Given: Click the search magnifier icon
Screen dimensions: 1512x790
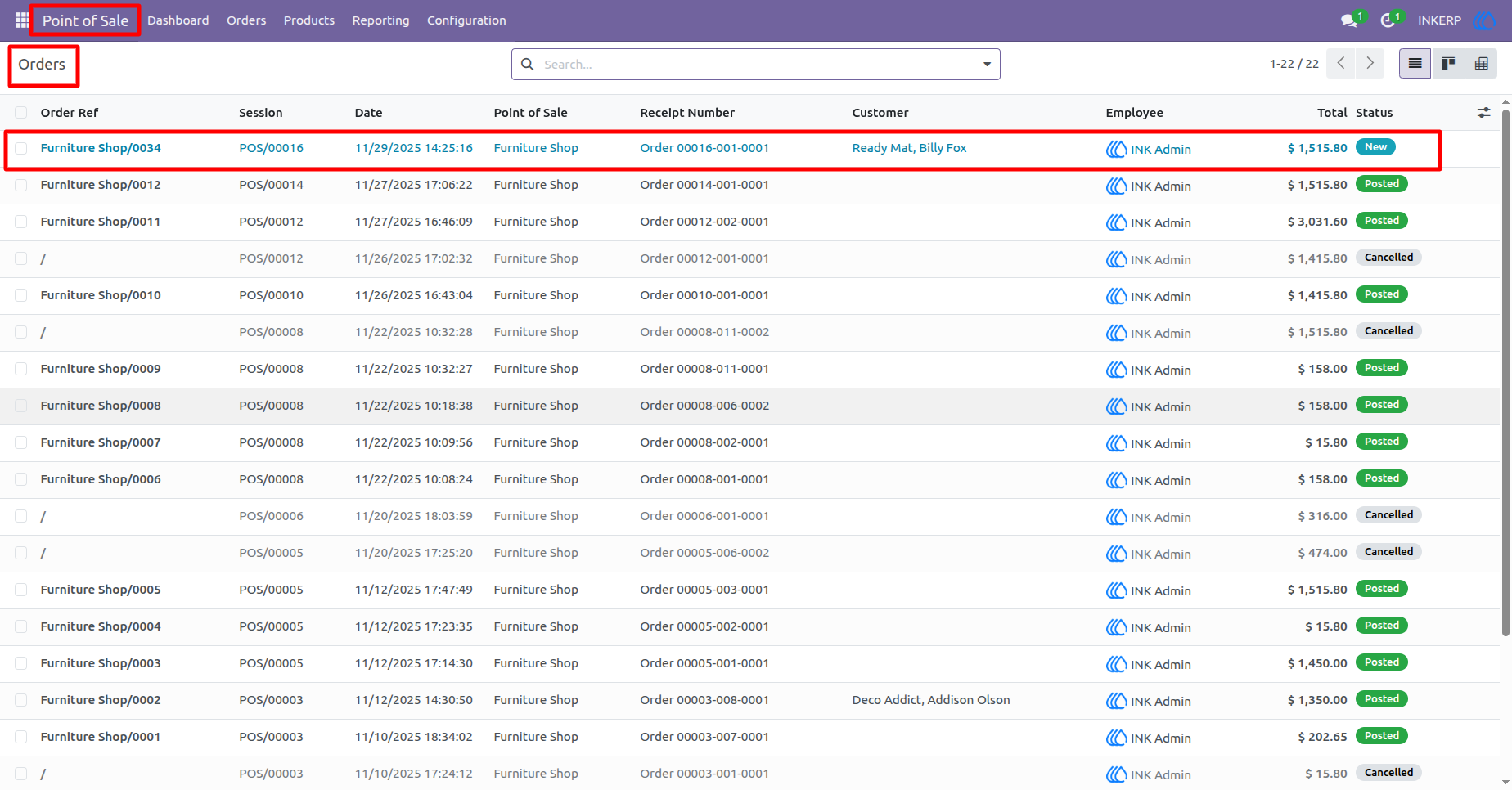Looking at the screenshot, I should pos(528,64).
